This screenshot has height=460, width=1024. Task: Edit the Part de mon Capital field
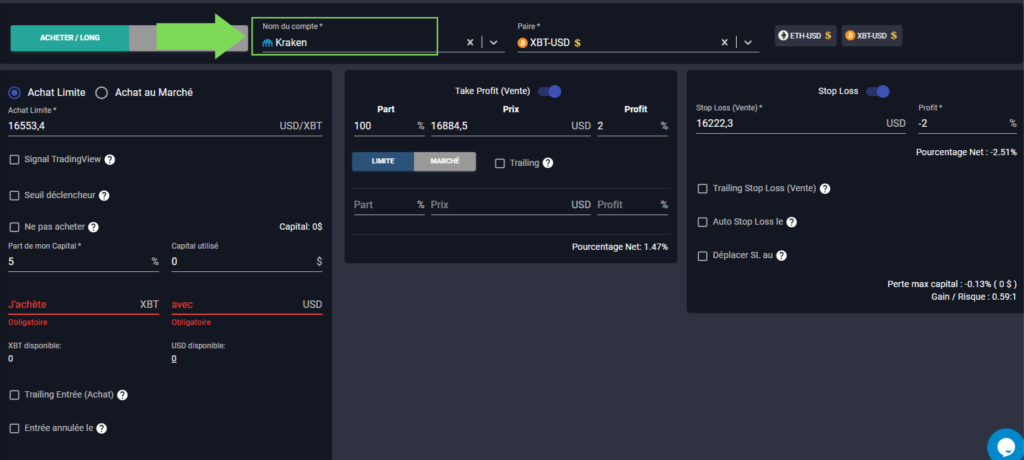[84, 261]
